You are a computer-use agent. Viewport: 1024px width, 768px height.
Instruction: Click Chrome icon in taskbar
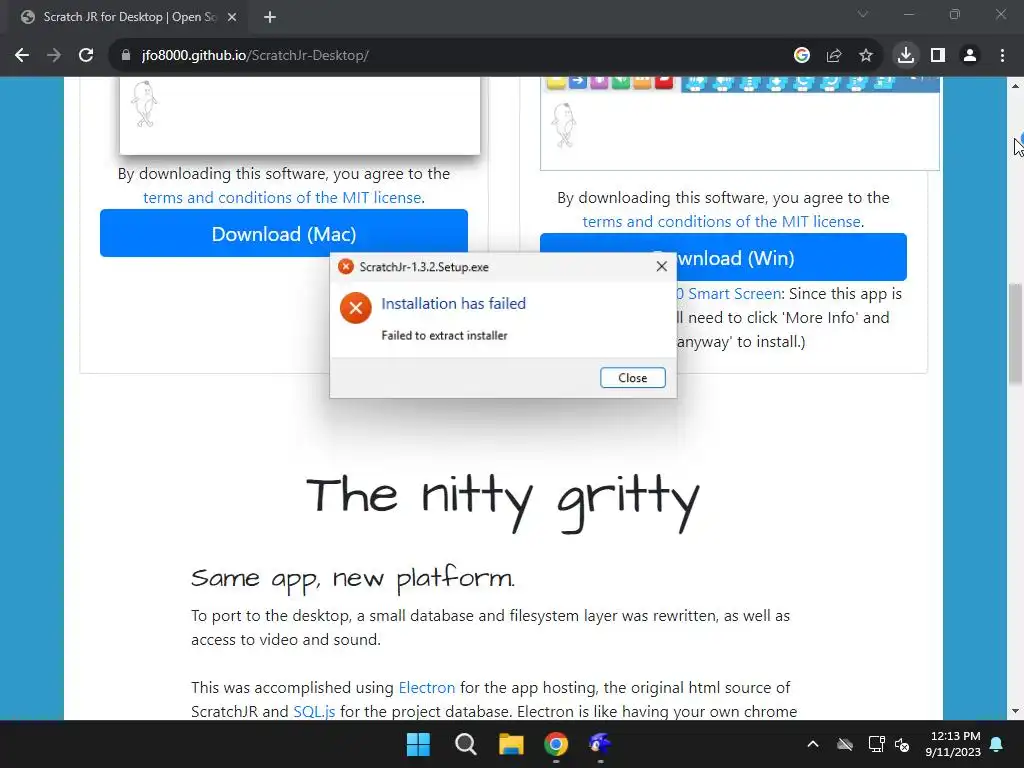click(556, 744)
